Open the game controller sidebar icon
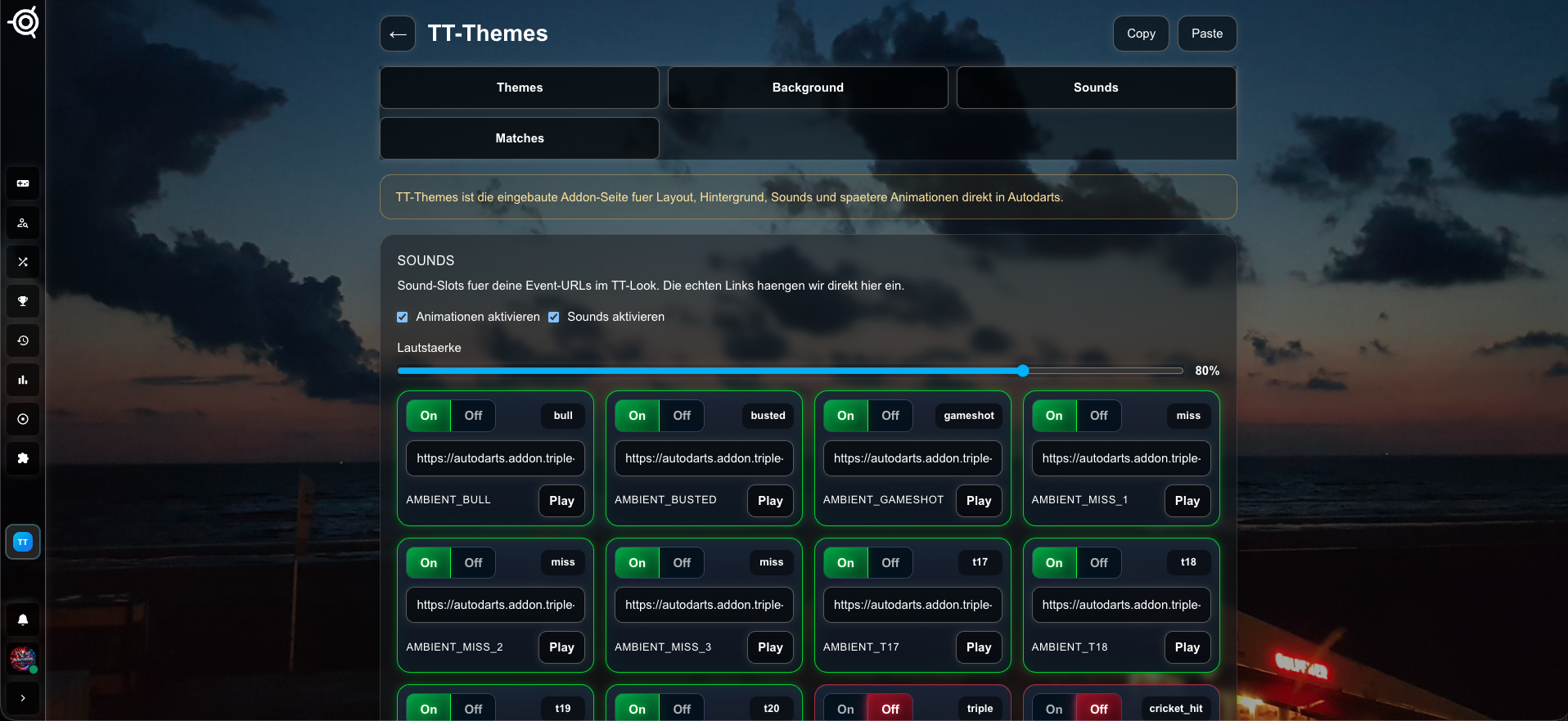The height and width of the screenshot is (721, 1568). [x=23, y=183]
